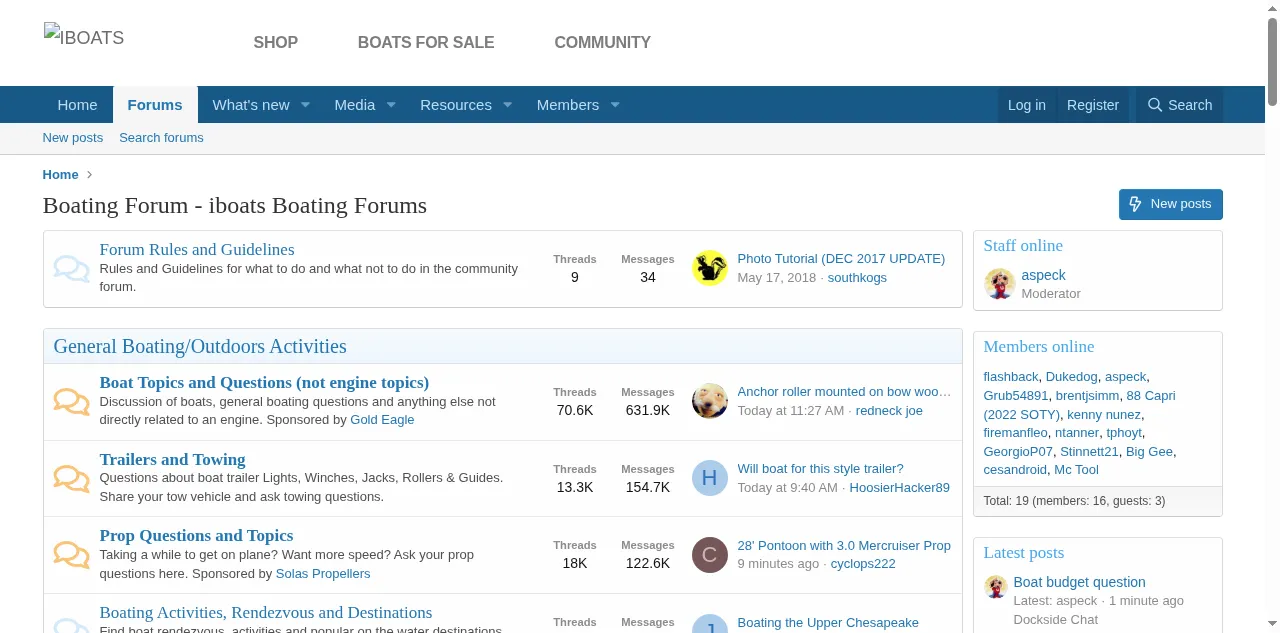The image size is (1280, 633).
Task: Open Photo Tutorial (DEC 2017 UPDATE) thread
Action: pyautogui.click(x=841, y=259)
